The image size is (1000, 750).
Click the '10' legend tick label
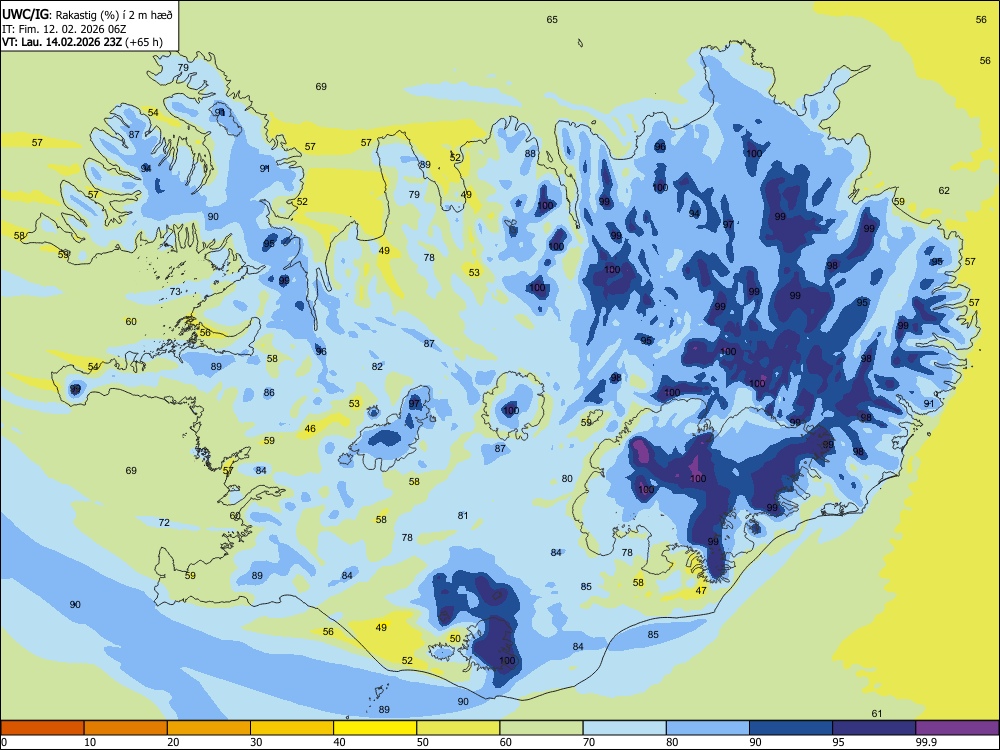(x=90, y=742)
